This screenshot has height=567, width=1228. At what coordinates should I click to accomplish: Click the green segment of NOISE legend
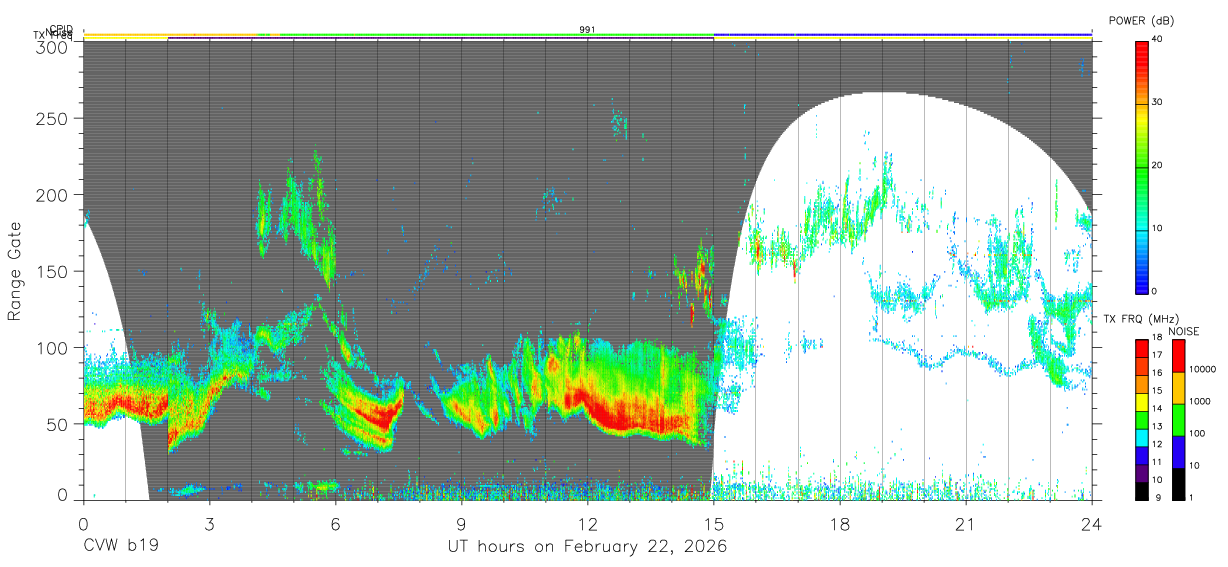[1177, 420]
